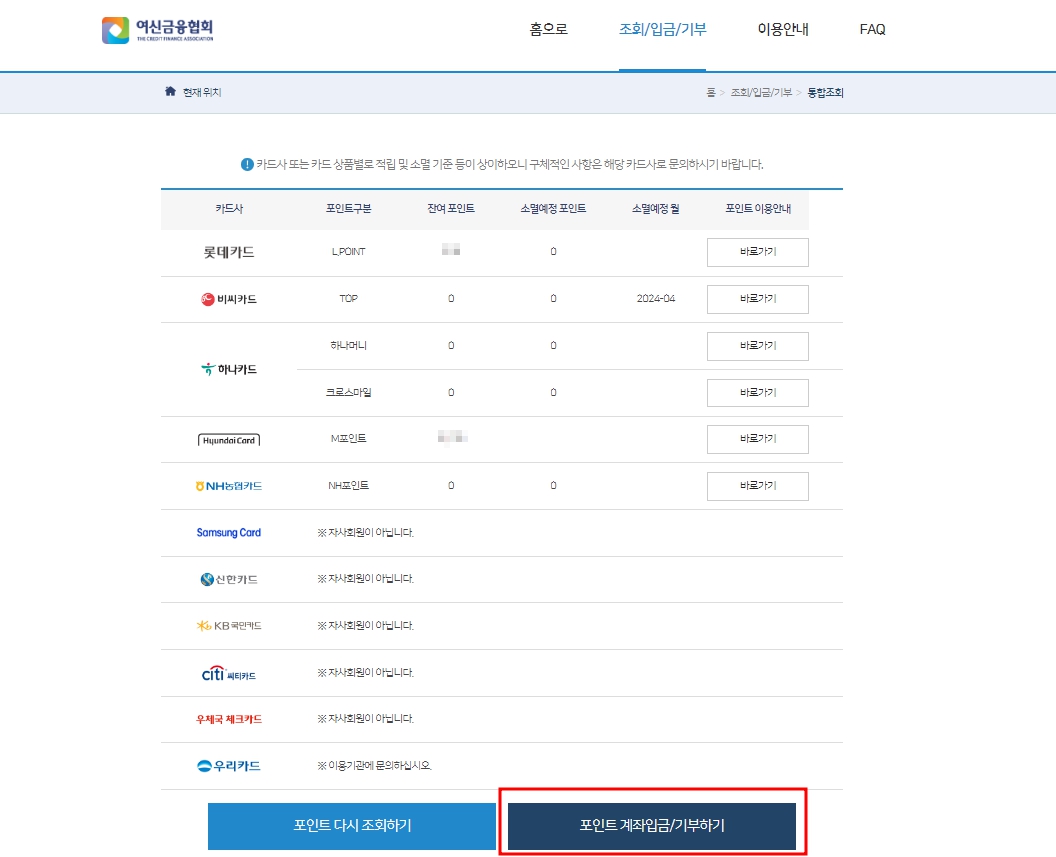Click the citi 씨티카드 logo
The height and width of the screenshot is (857, 1056).
pos(229,673)
